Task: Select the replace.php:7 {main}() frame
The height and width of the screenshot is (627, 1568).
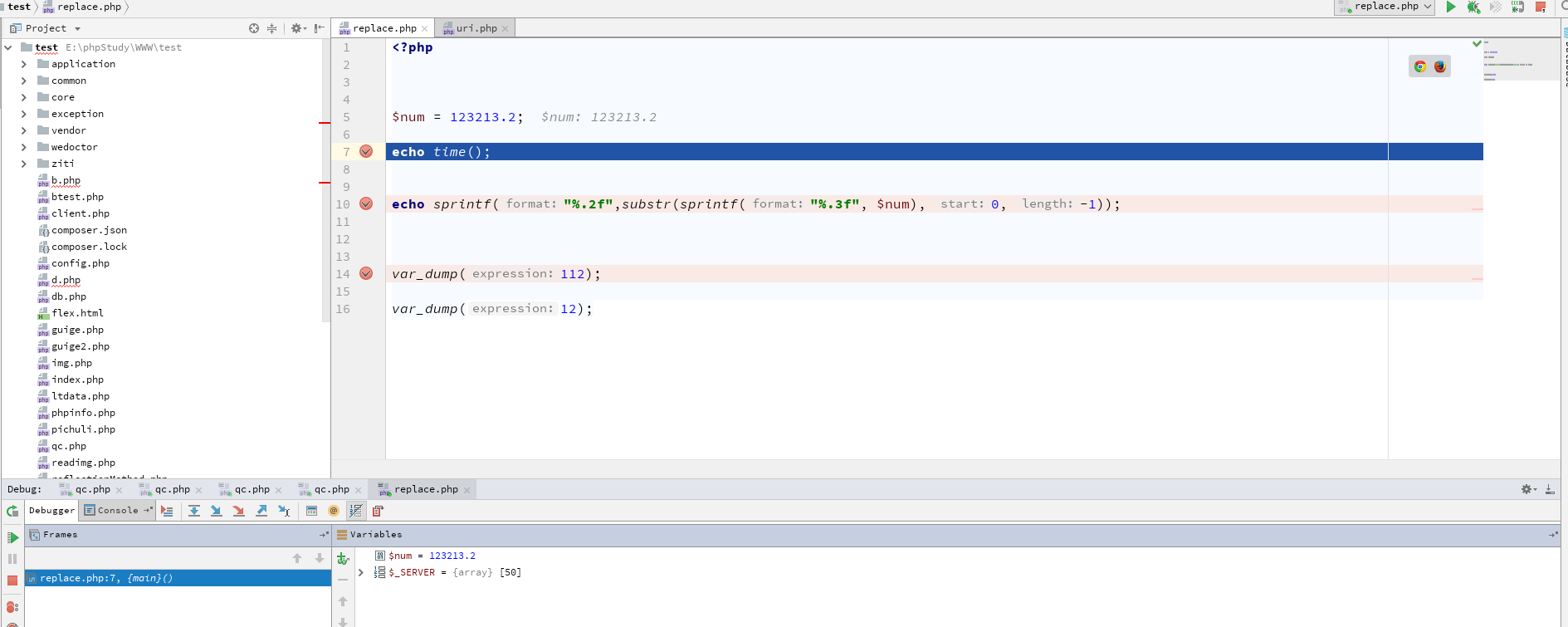Action: (106, 578)
